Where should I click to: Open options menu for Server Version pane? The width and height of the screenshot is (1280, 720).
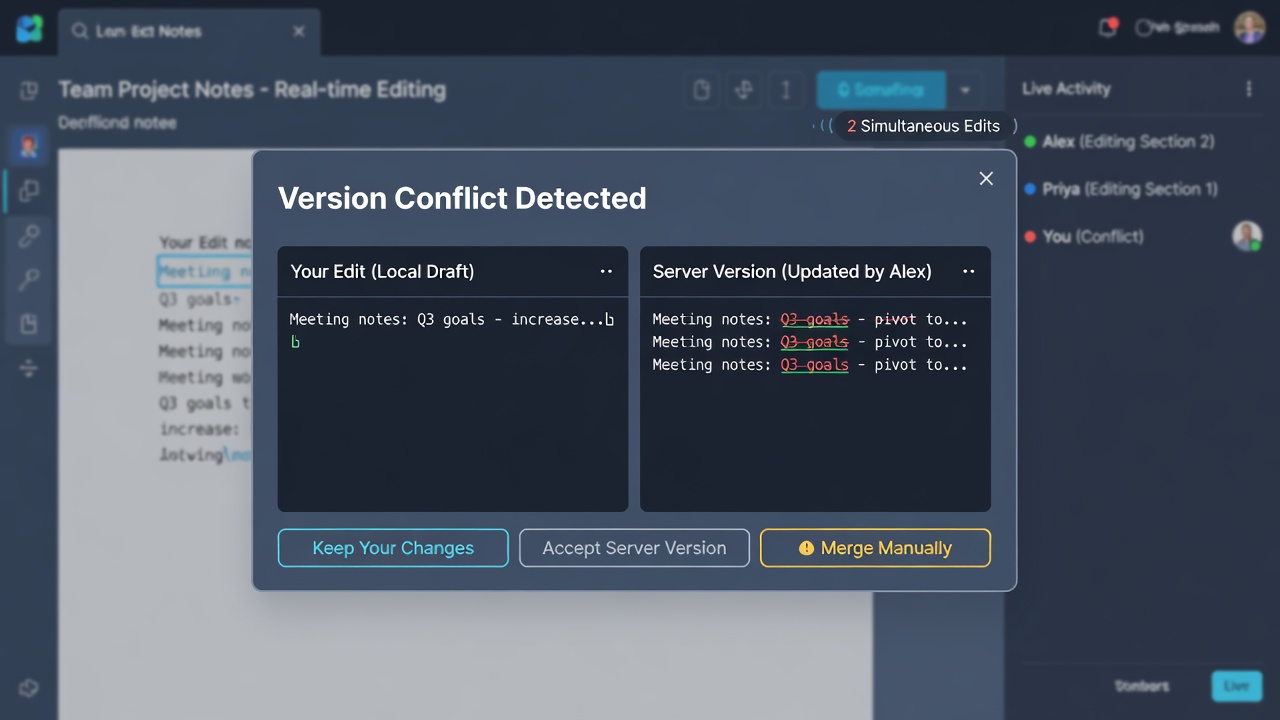(968, 272)
